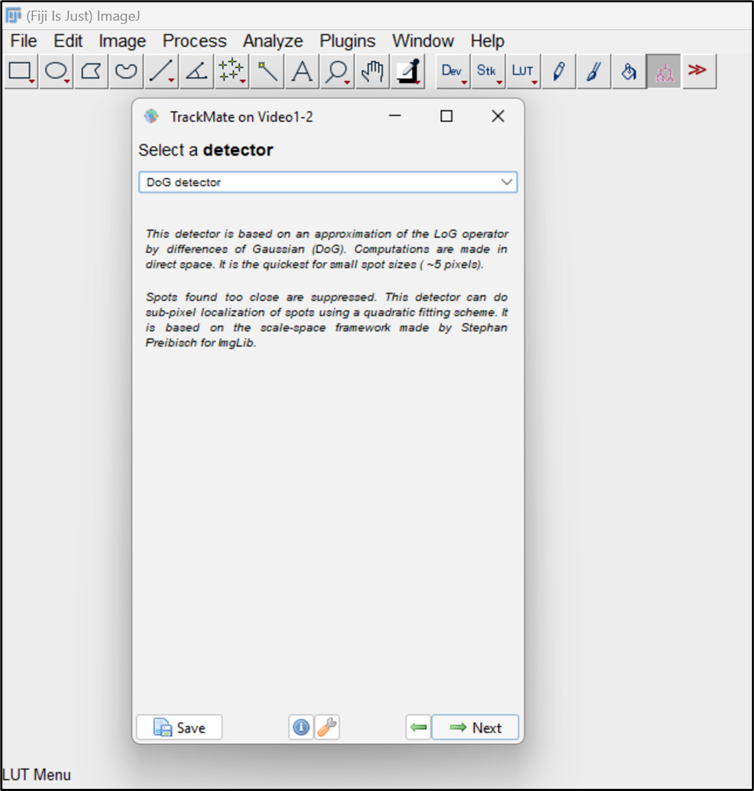The height and width of the screenshot is (791, 754).
Task: Open the File menu
Action: 24,41
